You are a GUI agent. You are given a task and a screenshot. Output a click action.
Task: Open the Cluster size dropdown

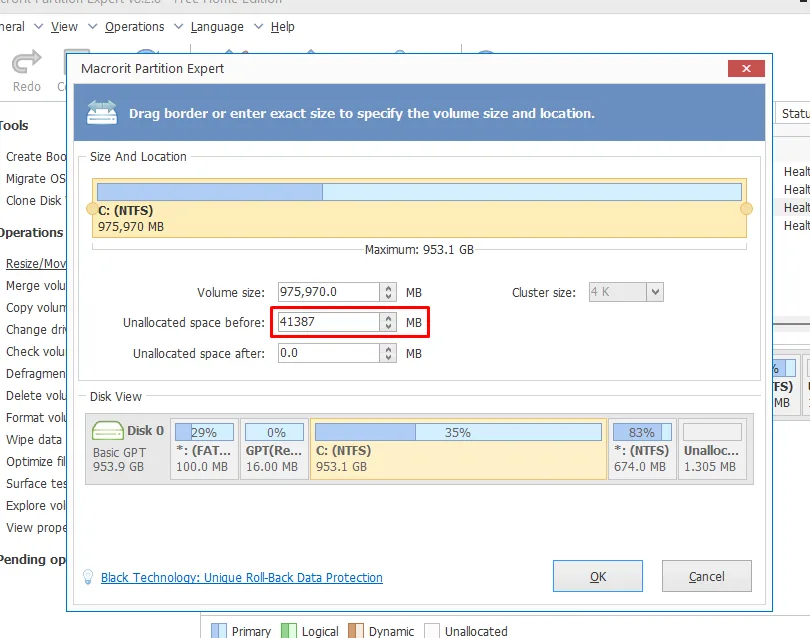(x=655, y=291)
